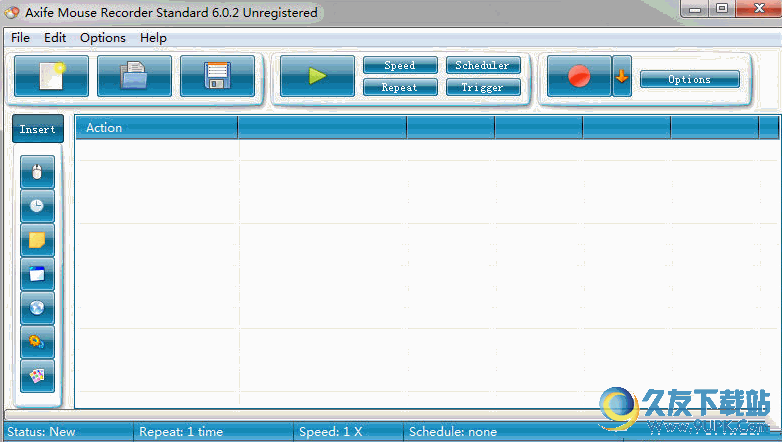Click the Options button in the toolbar
Viewport: 782px width, 442px height.
(690, 79)
